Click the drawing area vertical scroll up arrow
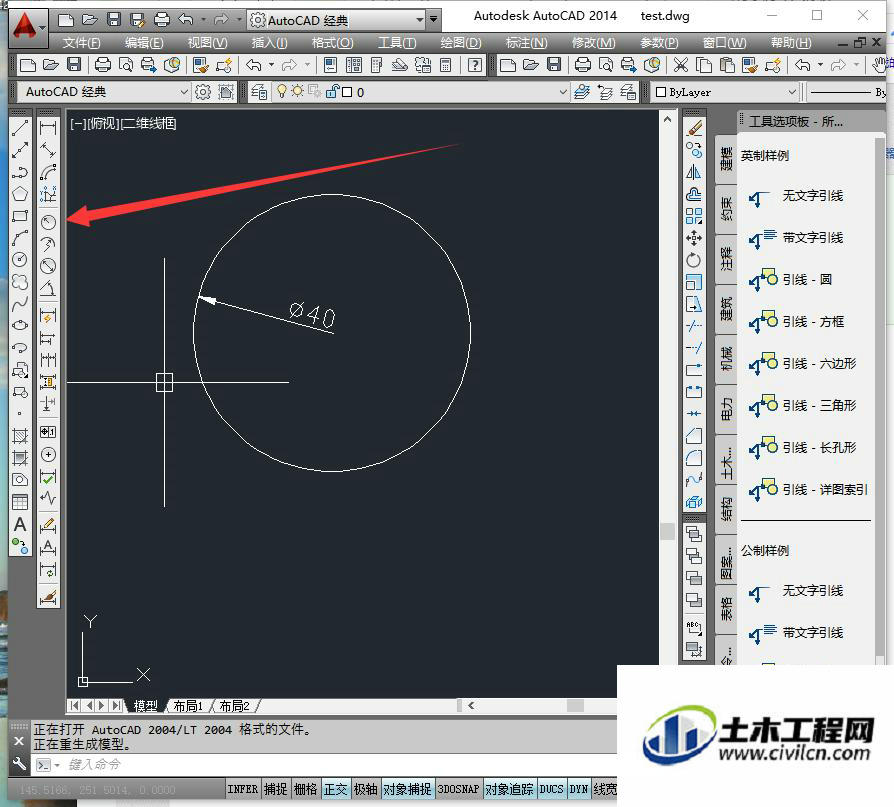Image resolution: width=894 pixels, height=807 pixels. [x=667, y=119]
